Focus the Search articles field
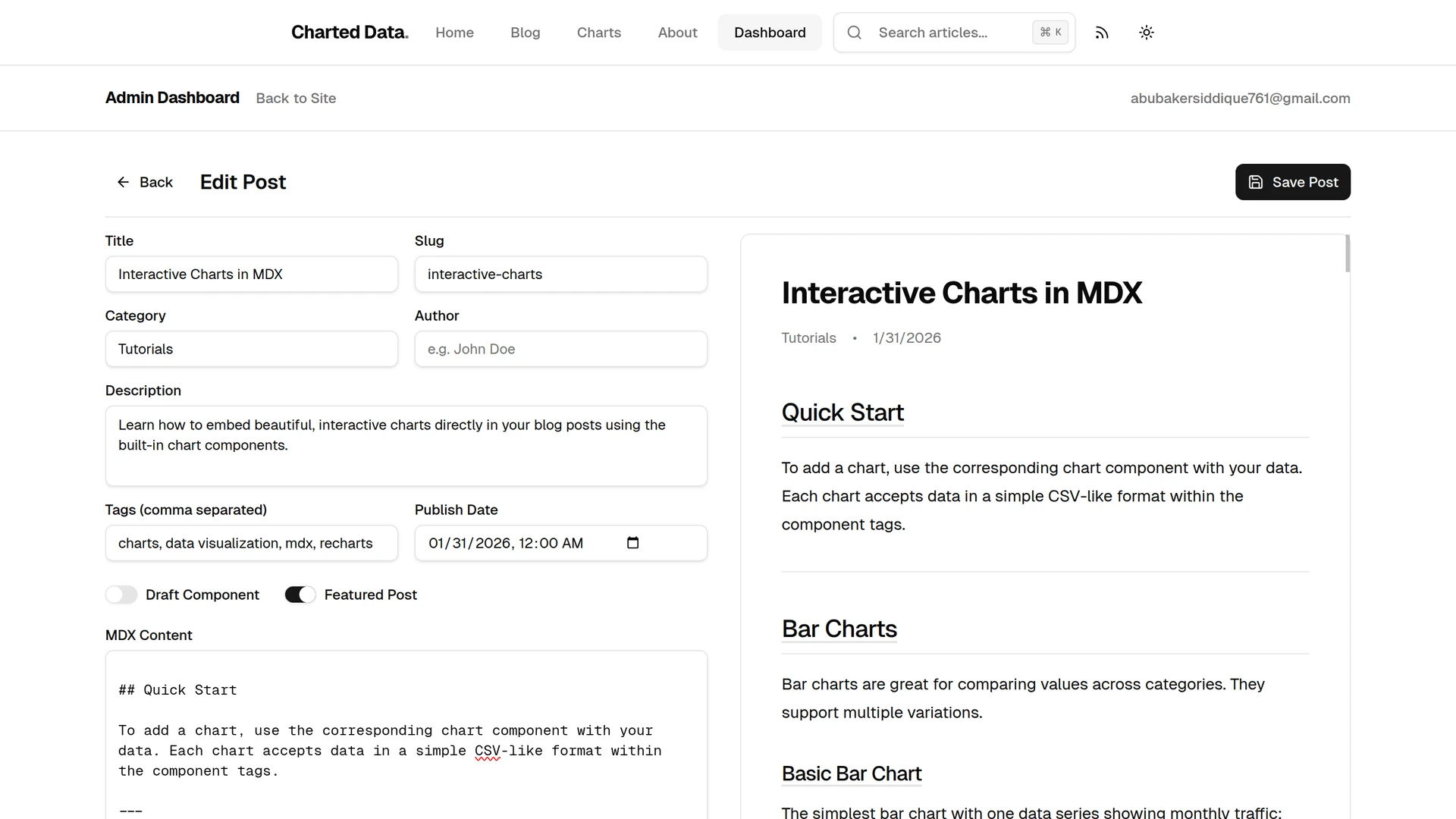 pos(954,33)
